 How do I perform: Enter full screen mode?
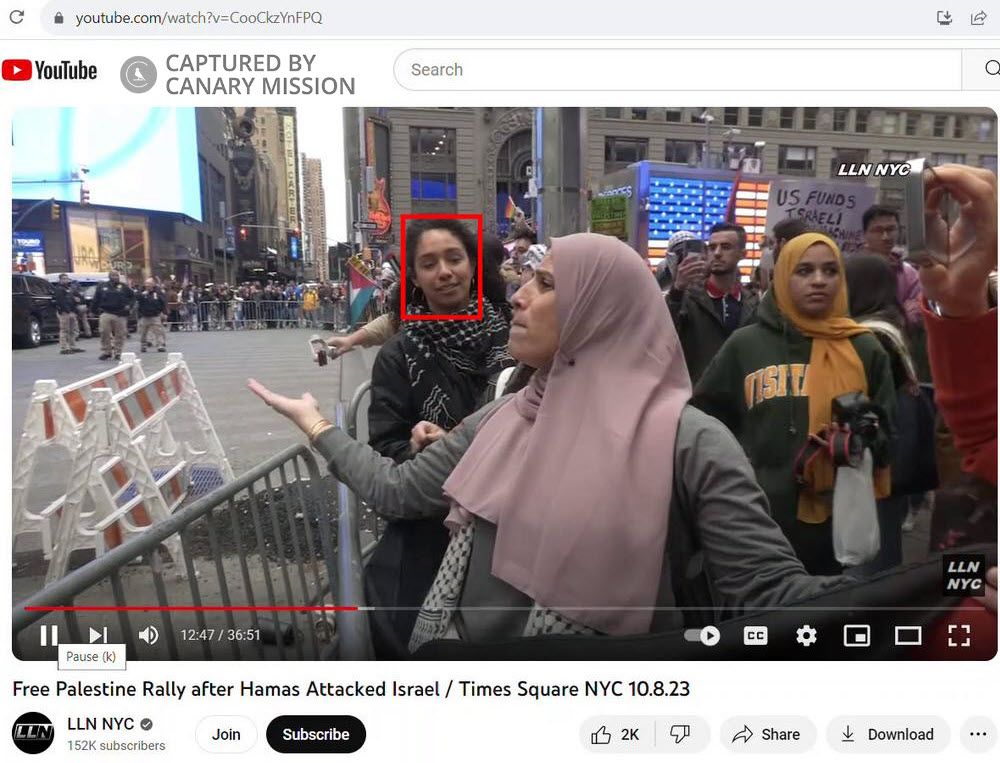[x=959, y=636]
